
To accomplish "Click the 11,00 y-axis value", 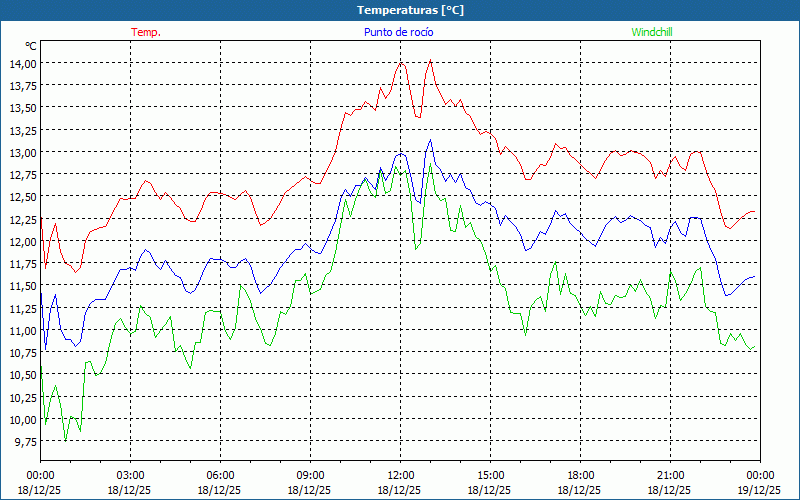I will [23, 330].
